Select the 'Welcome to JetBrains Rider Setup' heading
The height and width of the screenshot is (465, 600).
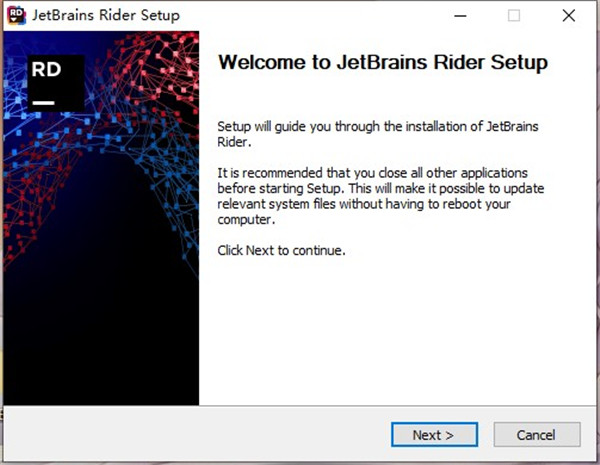pyautogui.click(x=383, y=62)
